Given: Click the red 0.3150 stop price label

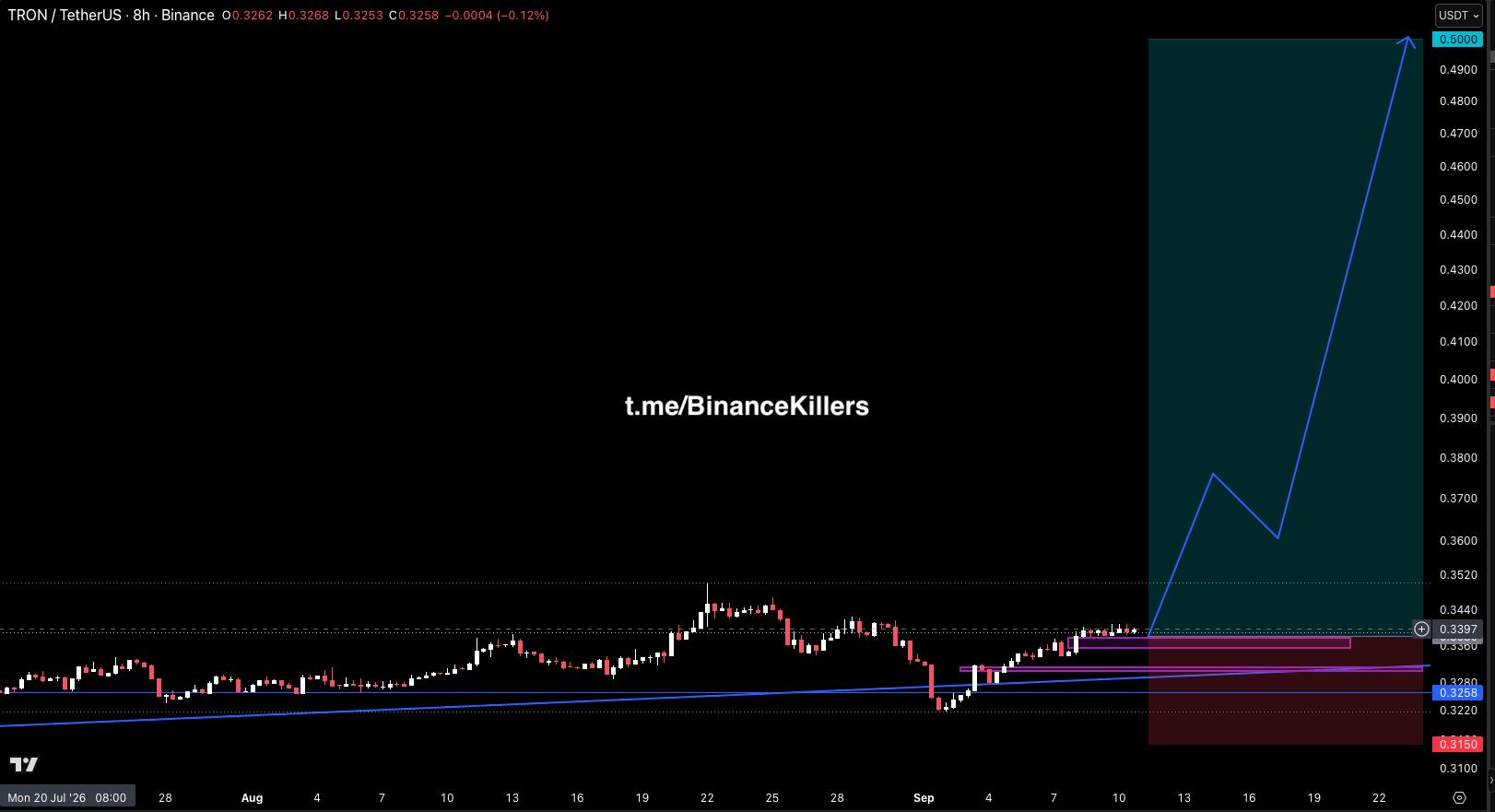Looking at the screenshot, I should (x=1457, y=744).
